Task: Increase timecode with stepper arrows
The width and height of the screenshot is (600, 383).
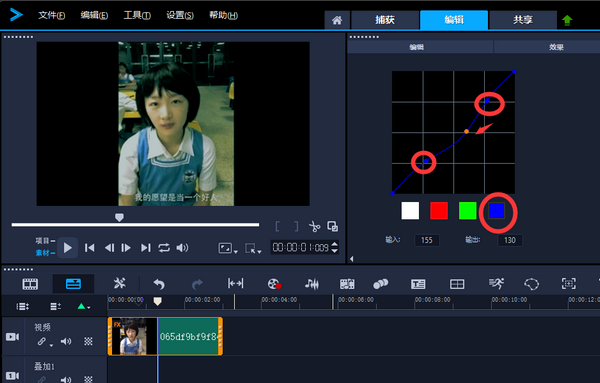Action: [334, 244]
